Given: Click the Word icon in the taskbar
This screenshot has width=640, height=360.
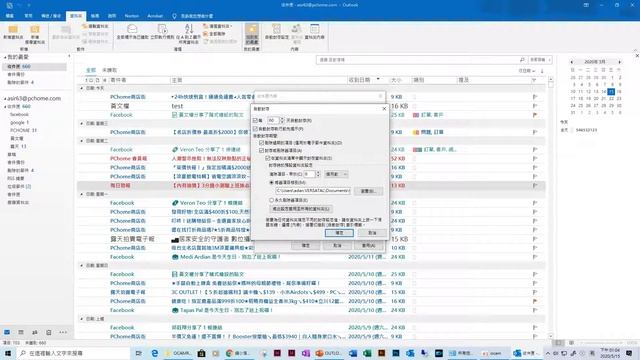Looking at the screenshot, I should (353, 353).
